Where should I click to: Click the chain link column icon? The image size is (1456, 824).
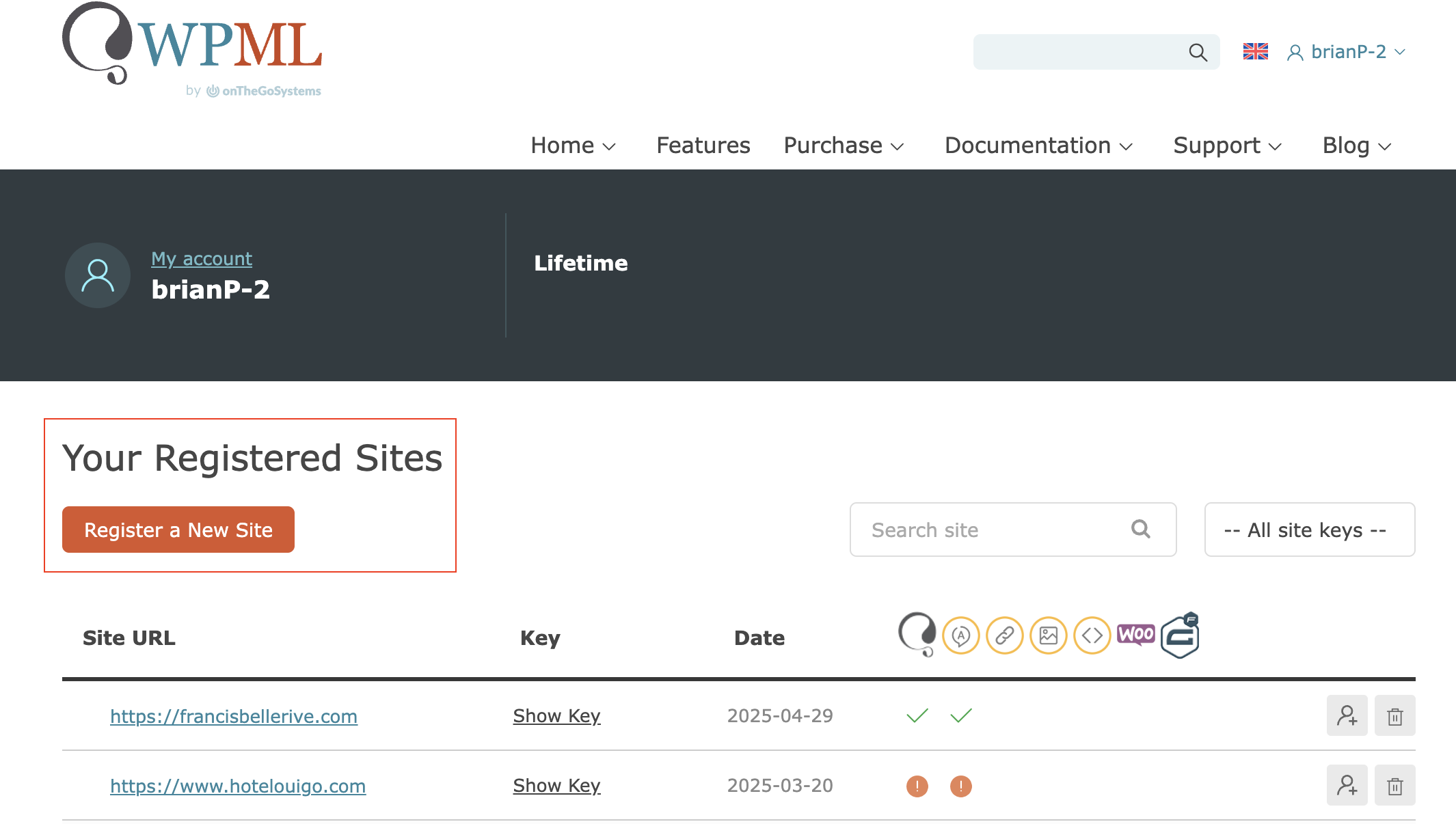(1004, 635)
